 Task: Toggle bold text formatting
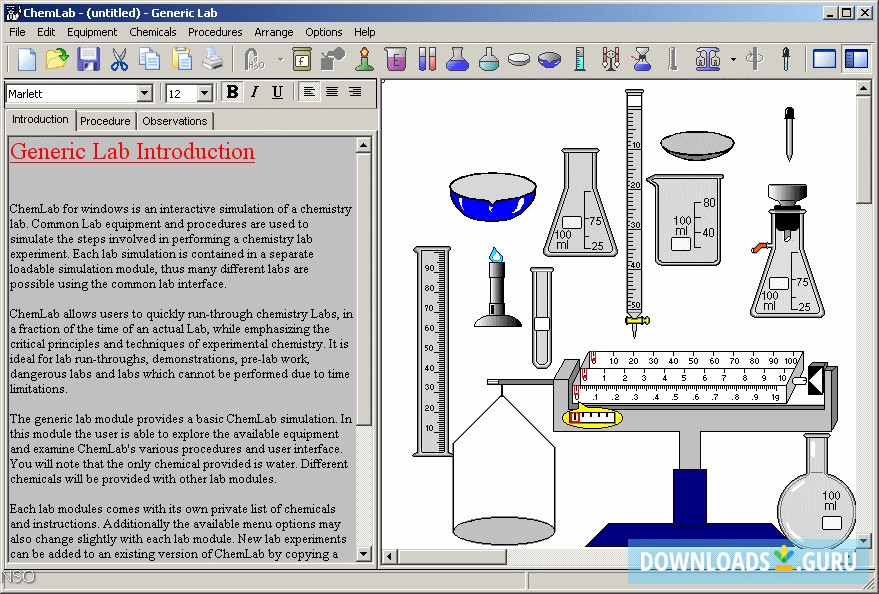(232, 92)
